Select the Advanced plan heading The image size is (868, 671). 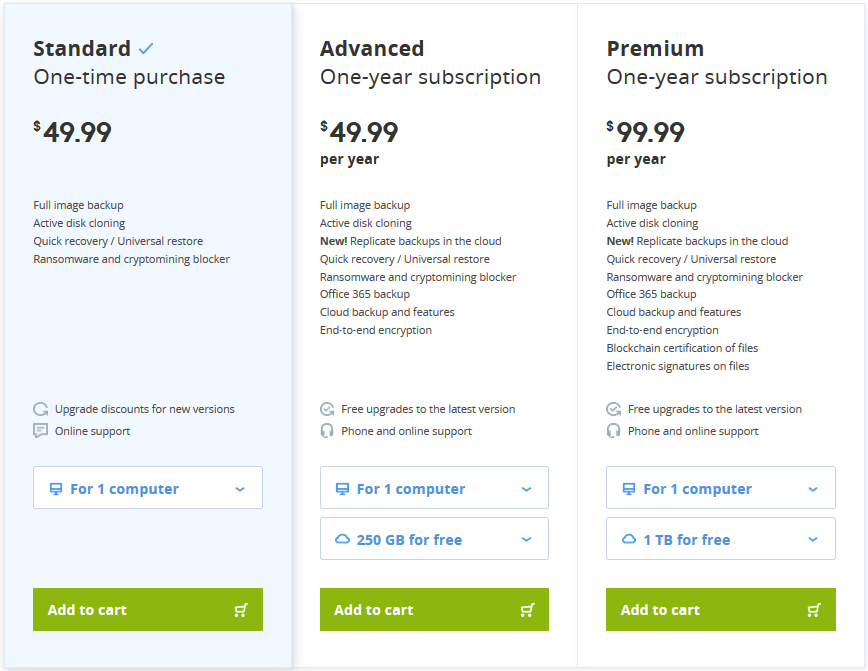(x=372, y=49)
